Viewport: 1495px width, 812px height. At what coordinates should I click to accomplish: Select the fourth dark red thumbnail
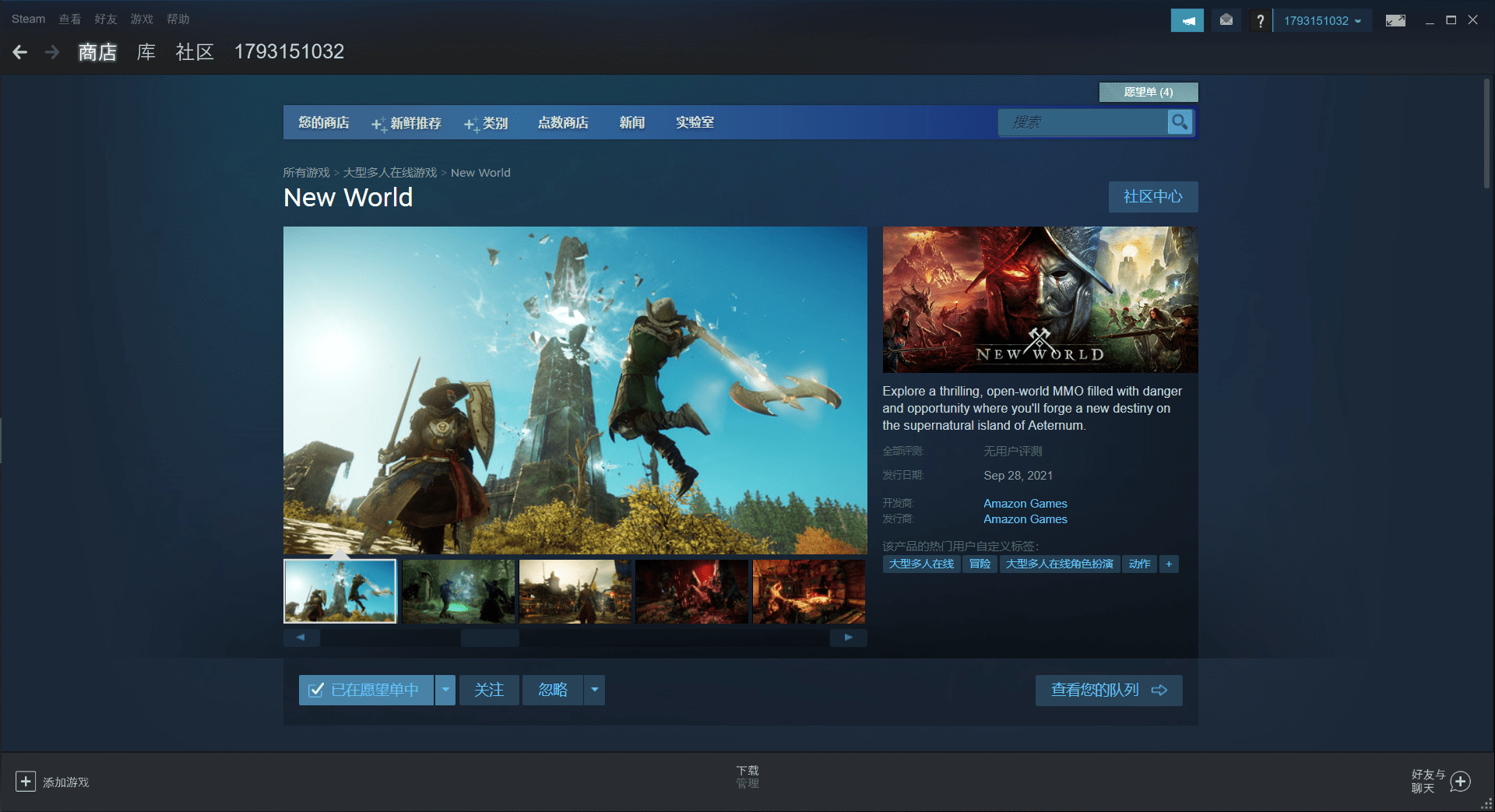point(692,591)
